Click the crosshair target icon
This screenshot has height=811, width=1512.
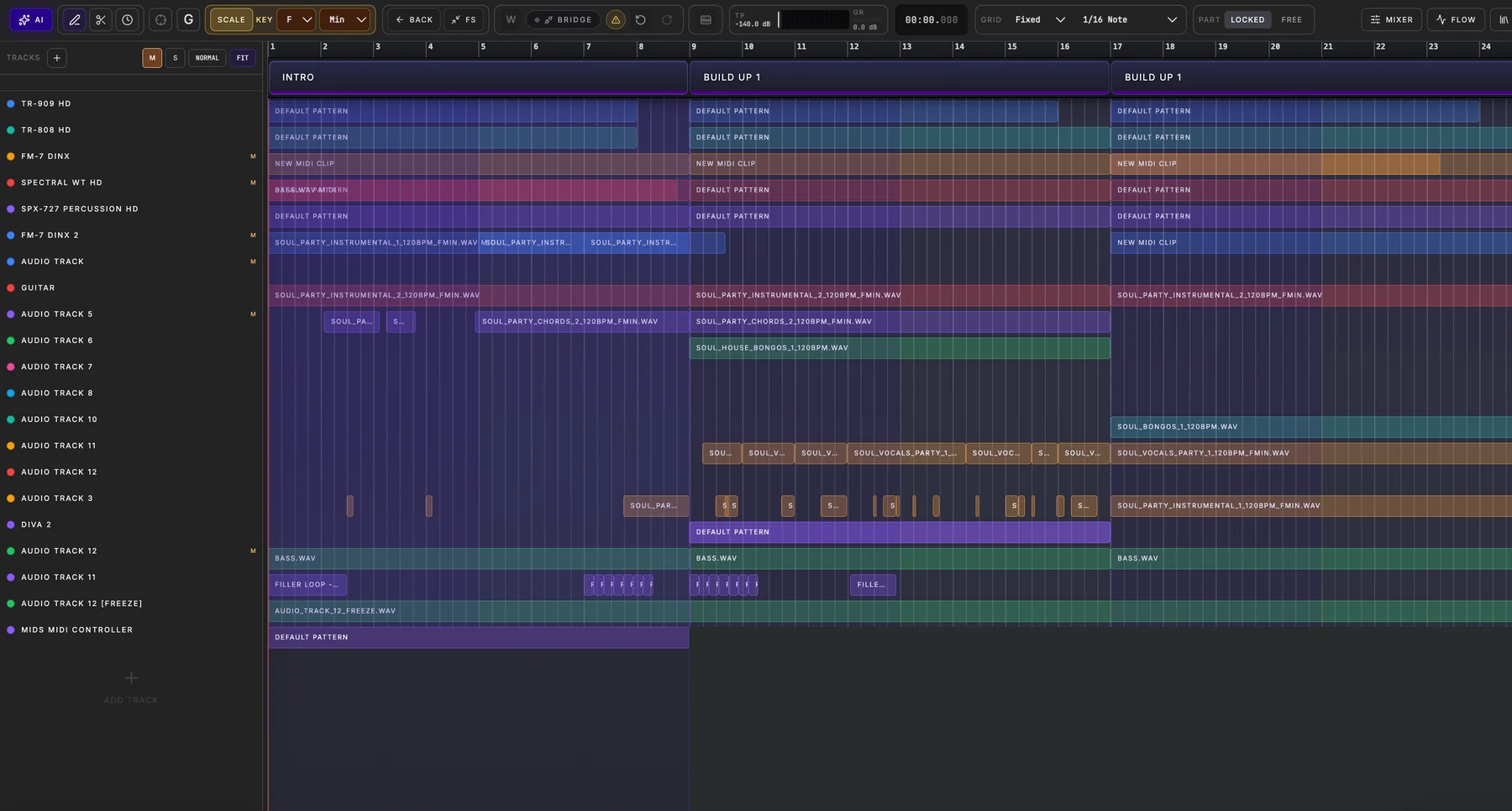[161, 19]
